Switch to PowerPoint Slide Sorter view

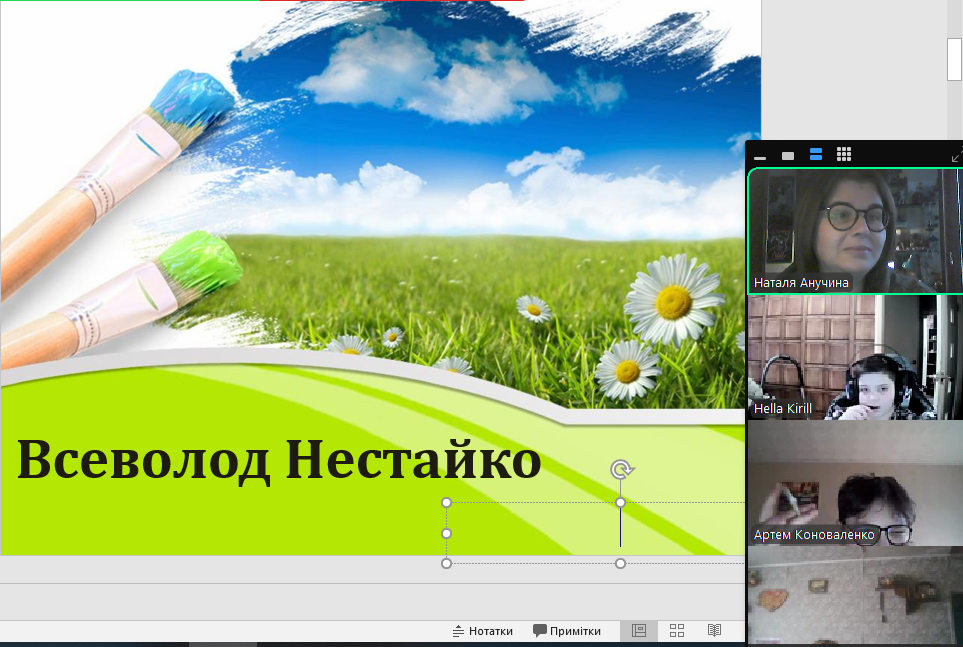coord(677,630)
